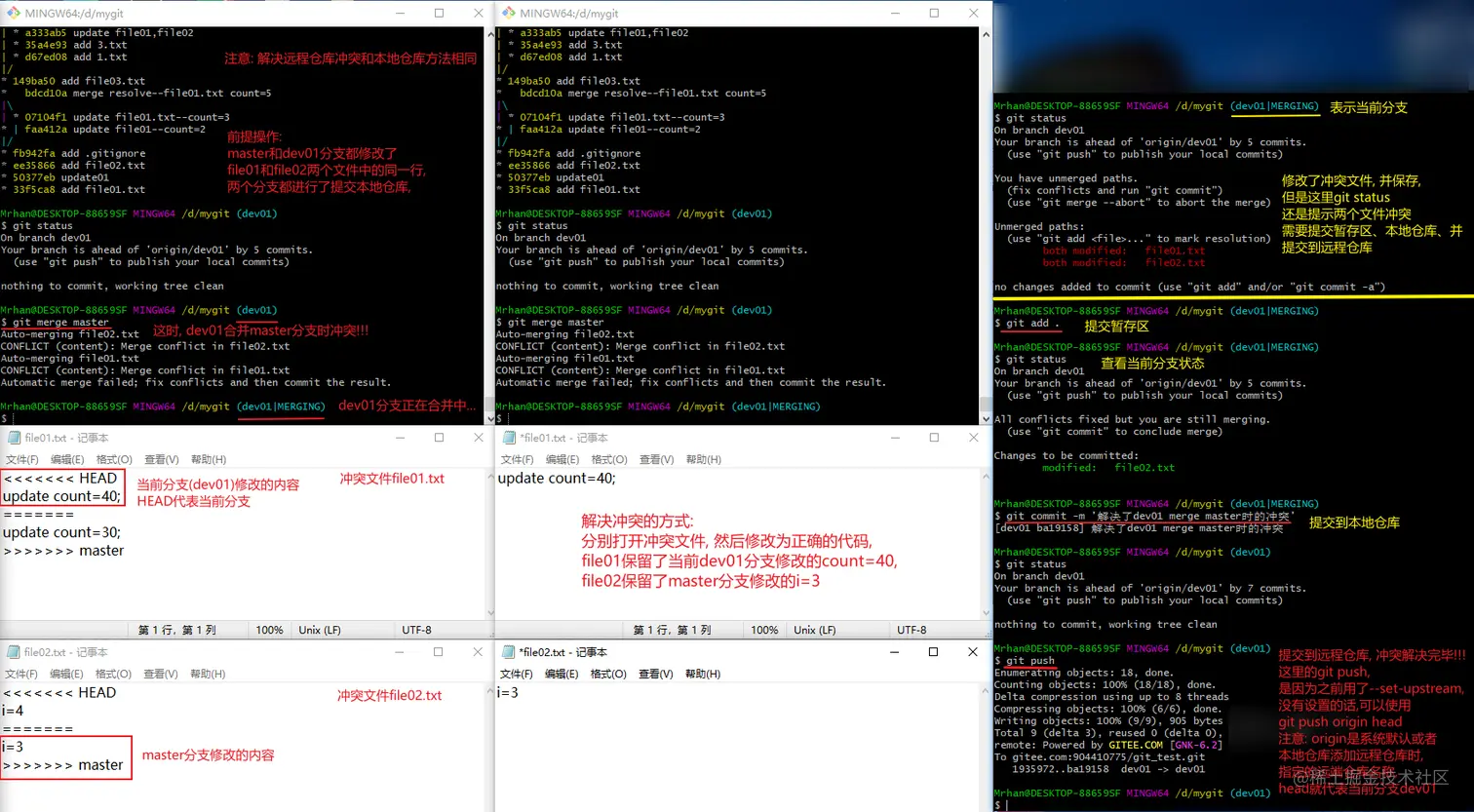
Task: Open 查看(V) menu in the unsaved *file01.txt window
Action: (x=656, y=459)
